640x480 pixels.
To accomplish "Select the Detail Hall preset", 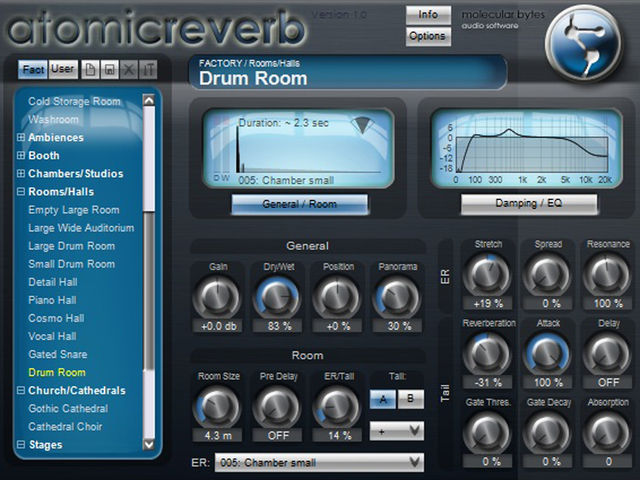I will pyautogui.click(x=53, y=282).
